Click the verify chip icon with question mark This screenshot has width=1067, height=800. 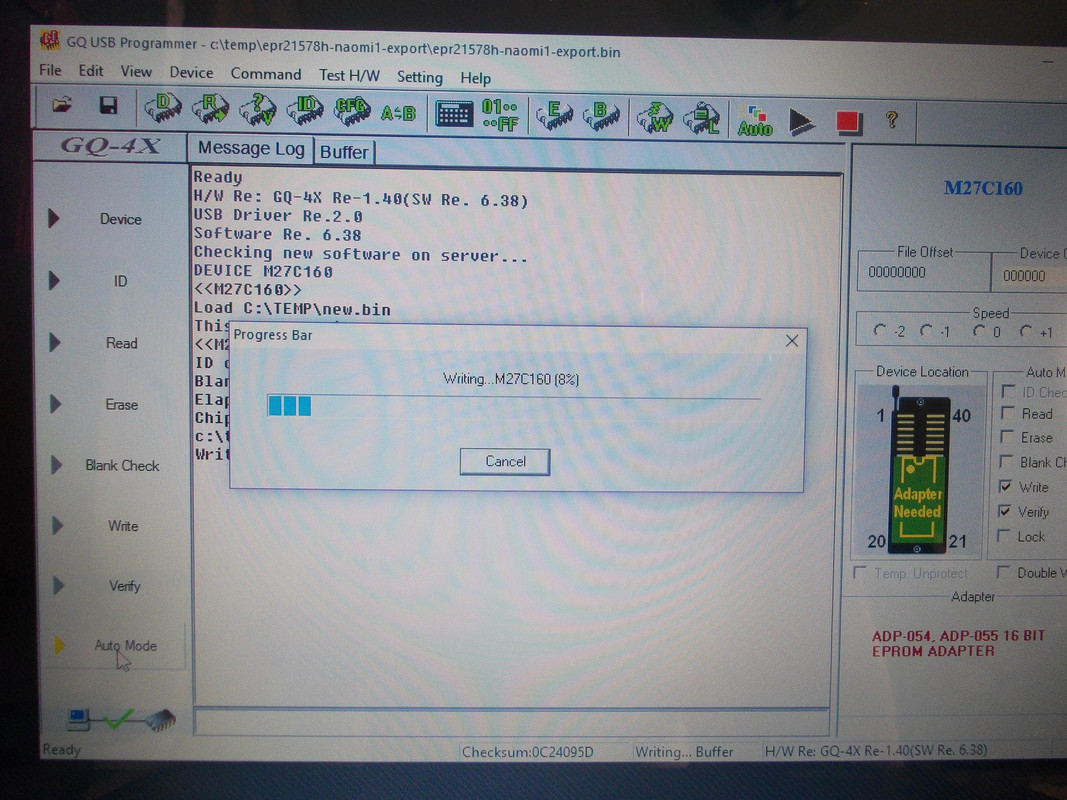(x=258, y=109)
